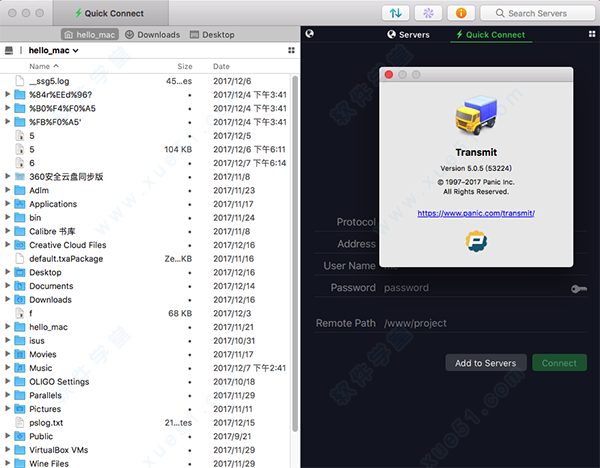Open the hello_mac path dropdown
Screen dimensions: 600x468
(x=54, y=50)
